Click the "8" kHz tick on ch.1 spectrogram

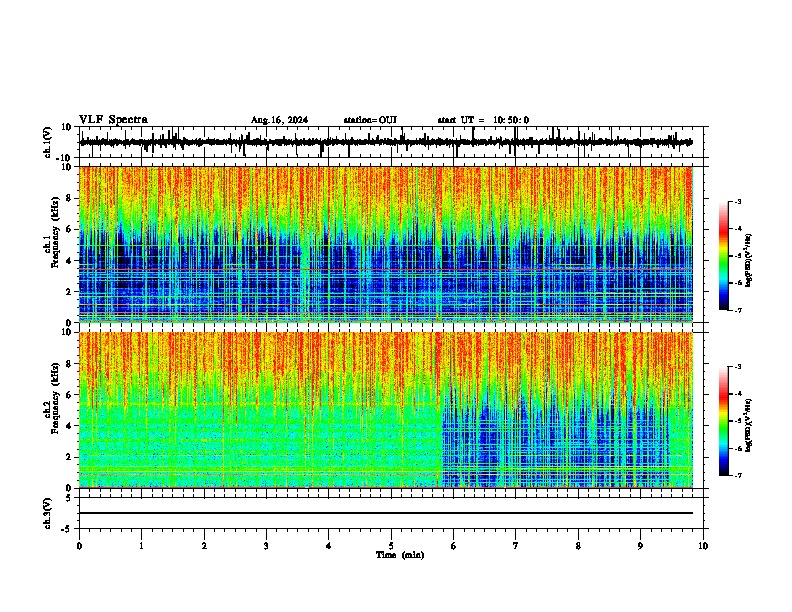[70, 198]
